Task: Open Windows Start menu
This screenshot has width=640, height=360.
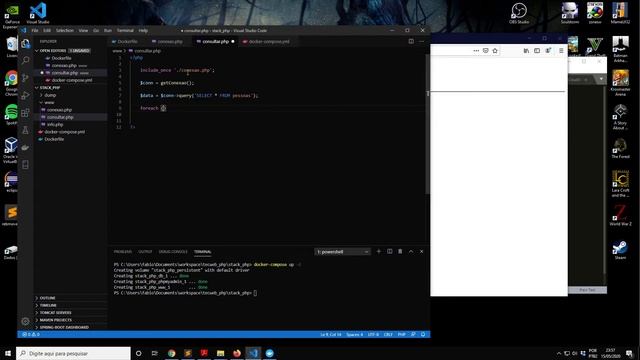Action: tap(8, 353)
